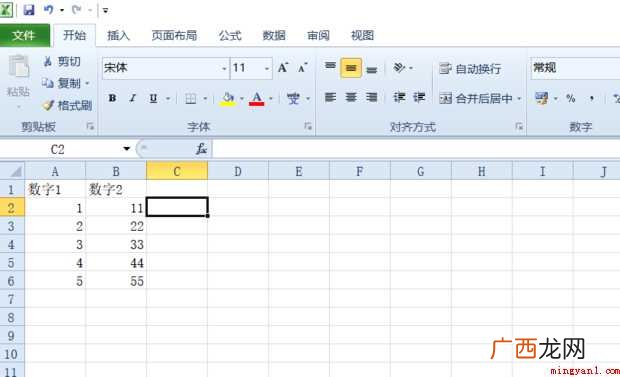Click the Name Box showing C2
The image size is (620, 377).
click(x=58, y=150)
